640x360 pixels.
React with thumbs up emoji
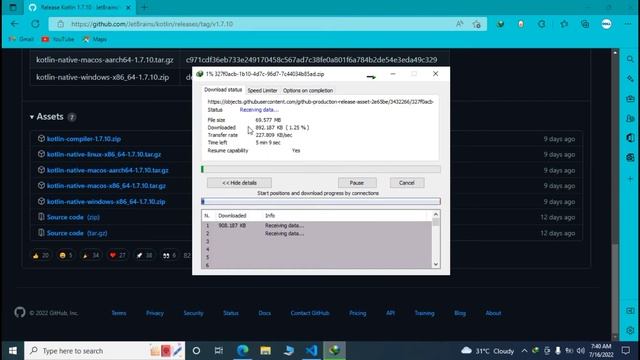40,256
